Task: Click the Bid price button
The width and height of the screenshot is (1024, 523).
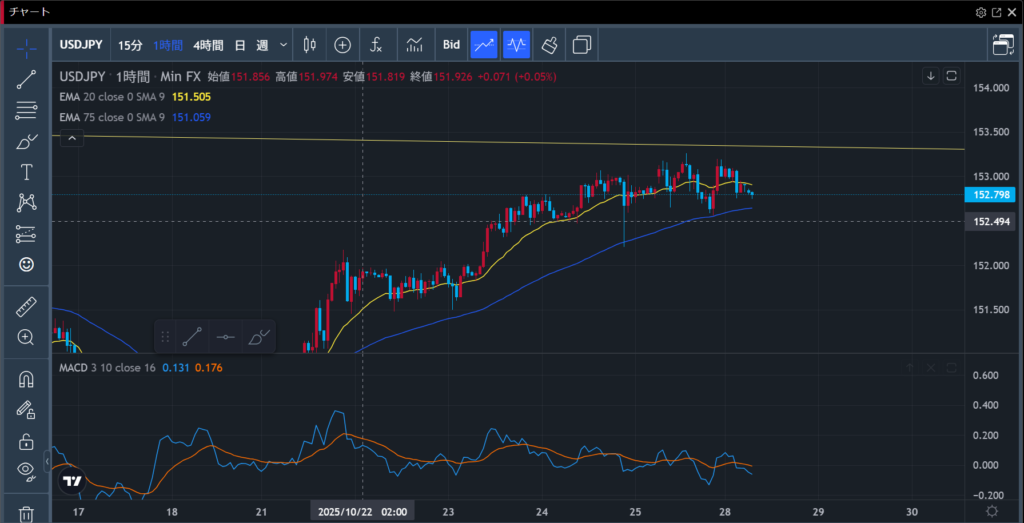Action: [x=451, y=45]
